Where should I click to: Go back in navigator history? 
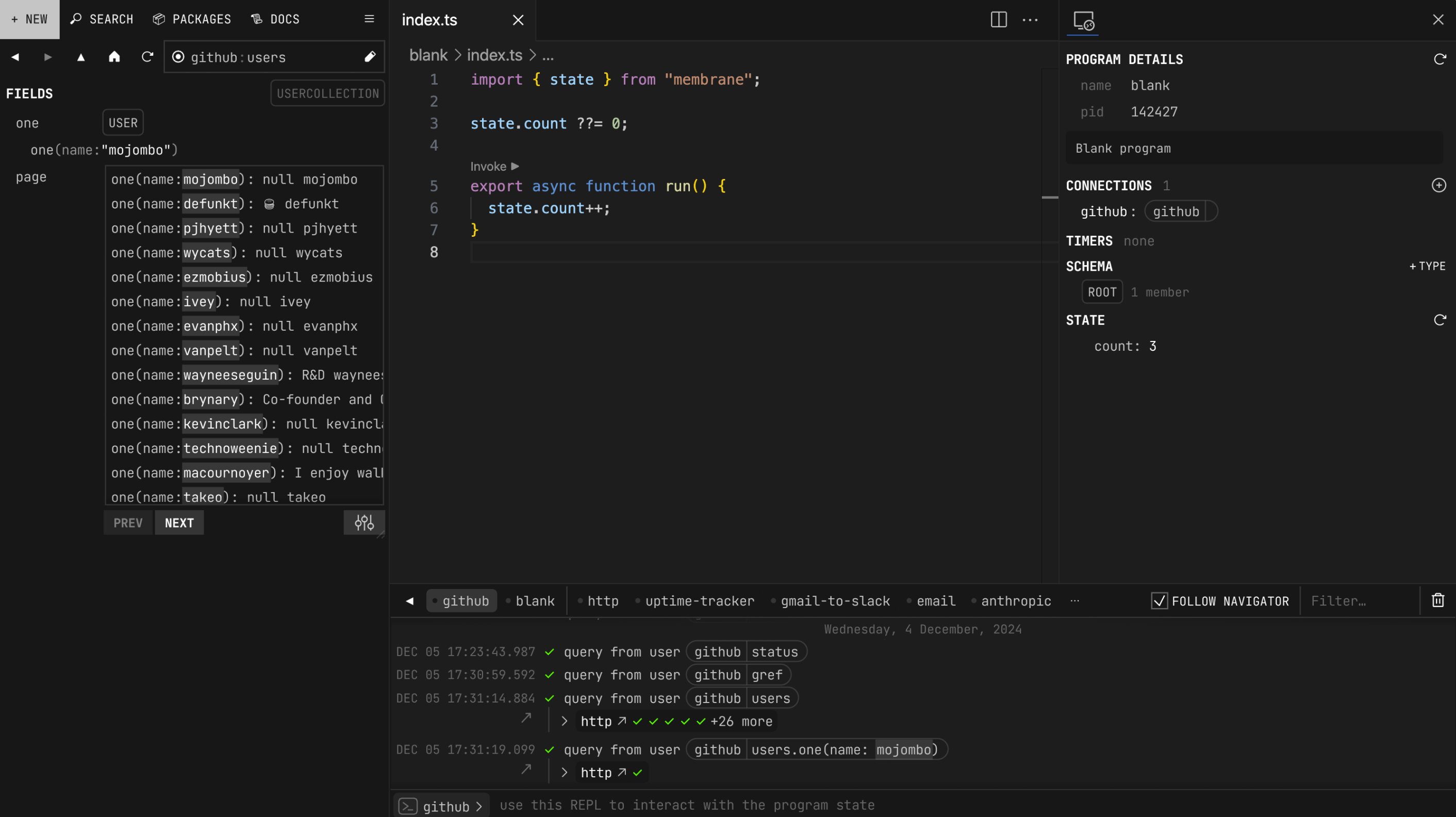[15, 57]
